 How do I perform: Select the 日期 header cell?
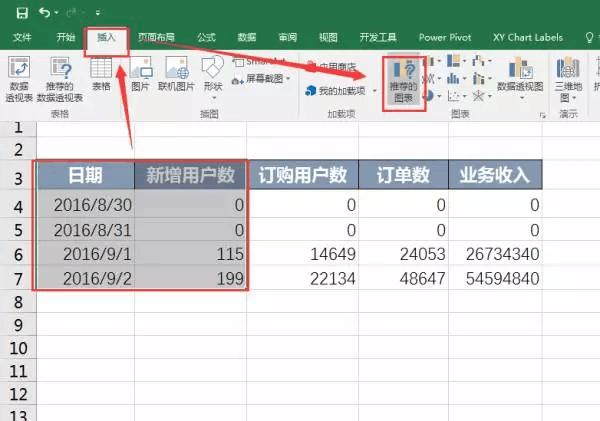click(86, 175)
